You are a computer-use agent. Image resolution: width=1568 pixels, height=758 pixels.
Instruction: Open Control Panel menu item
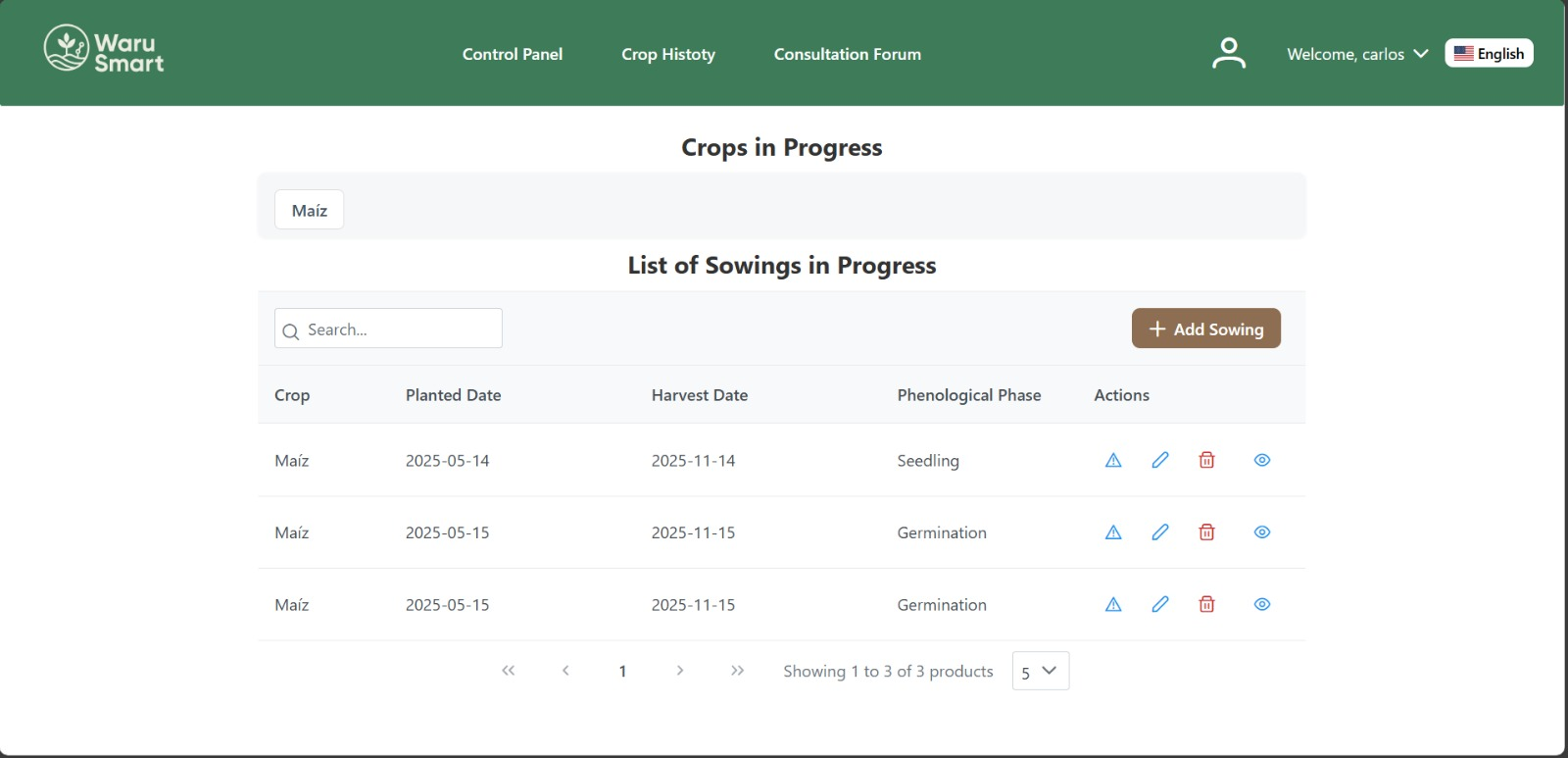(x=513, y=54)
